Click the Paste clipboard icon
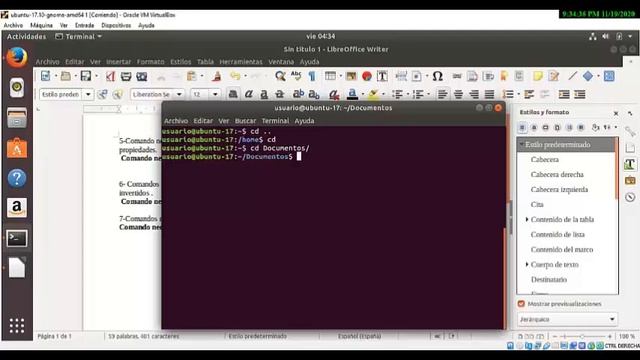Viewport: 640px width, 360px height. coord(191,76)
